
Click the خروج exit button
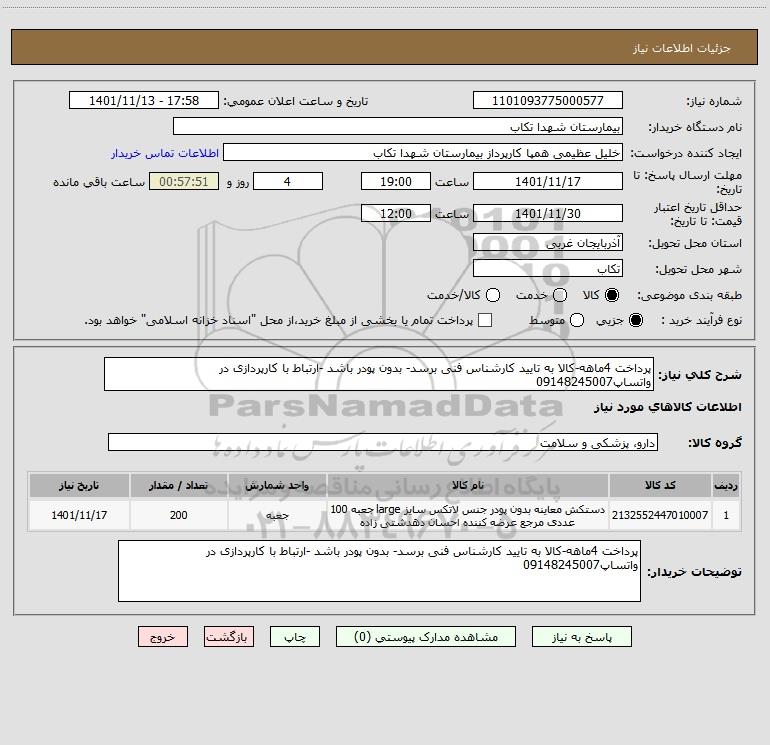163,637
